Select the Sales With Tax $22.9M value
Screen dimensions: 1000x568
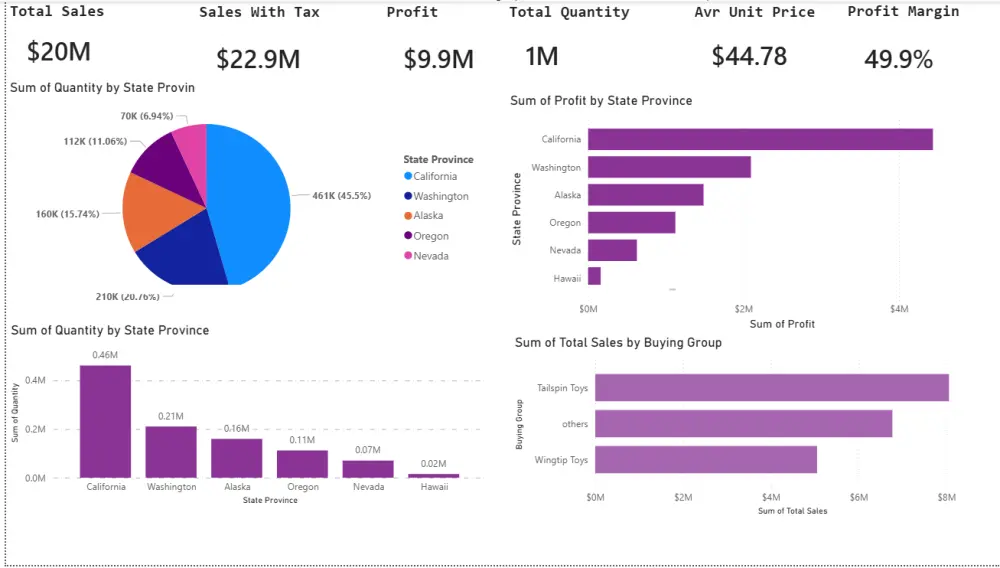click(x=258, y=59)
